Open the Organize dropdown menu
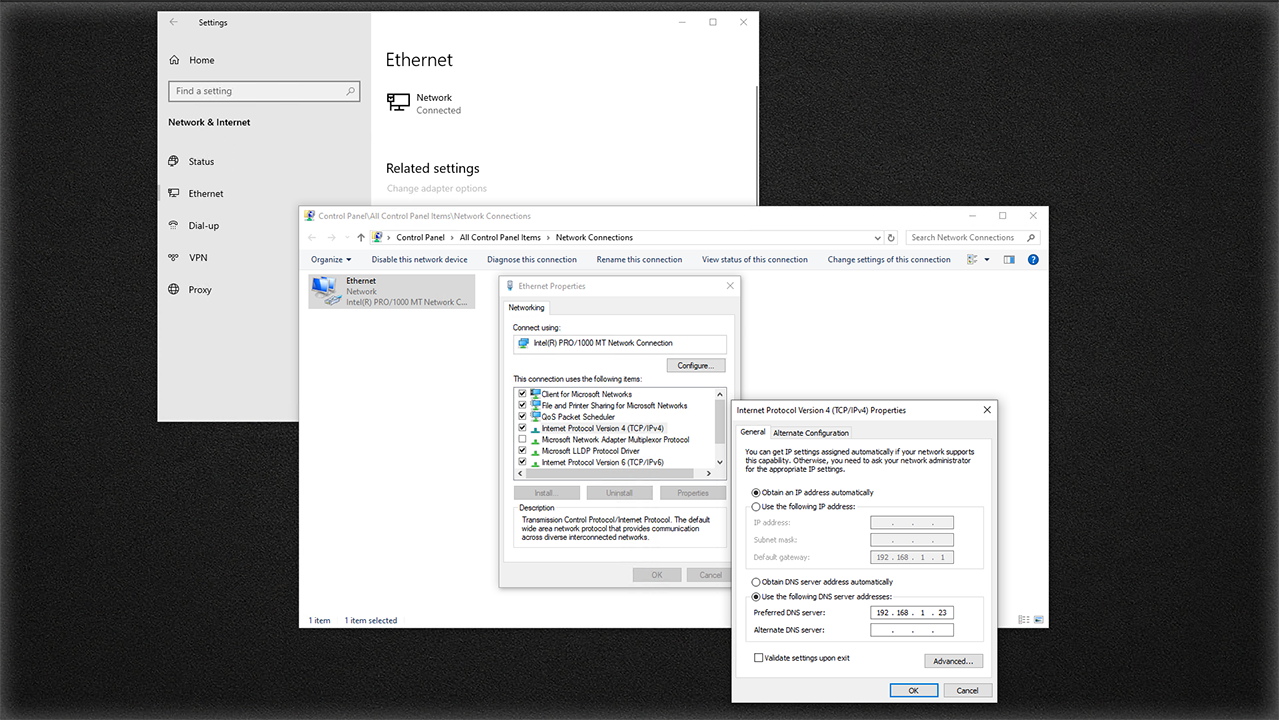1279x720 pixels. (331, 260)
